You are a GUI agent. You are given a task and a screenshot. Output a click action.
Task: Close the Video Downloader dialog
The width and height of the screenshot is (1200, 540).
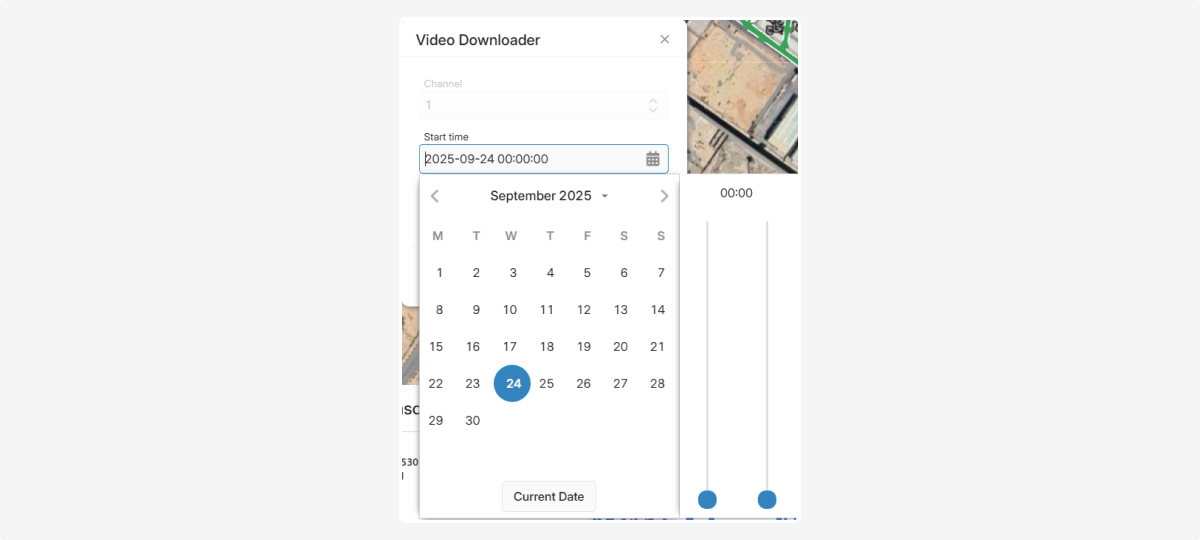(665, 40)
